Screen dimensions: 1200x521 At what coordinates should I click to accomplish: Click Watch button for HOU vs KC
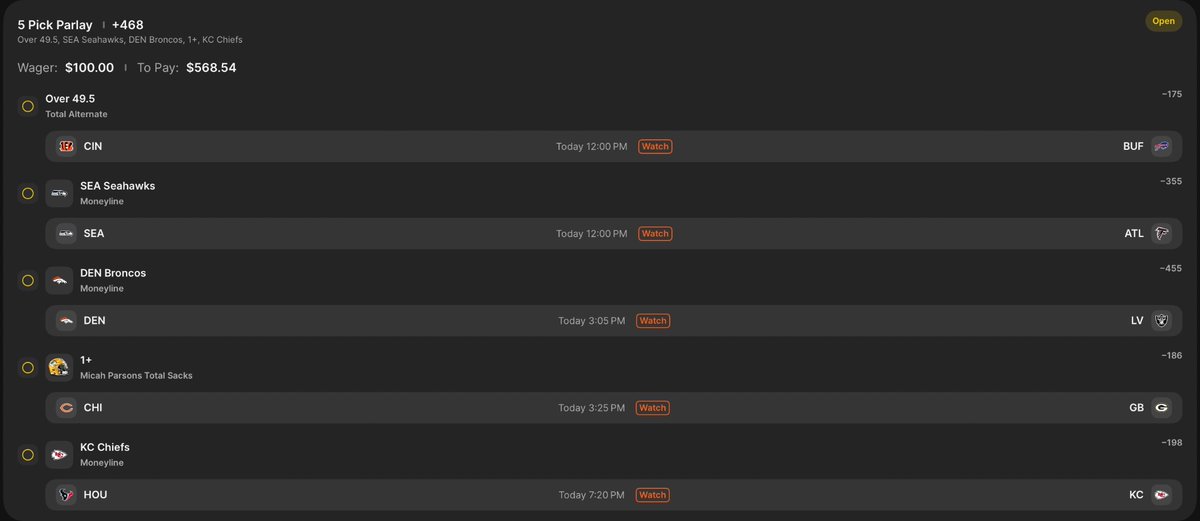pyautogui.click(x=653, y=494)
